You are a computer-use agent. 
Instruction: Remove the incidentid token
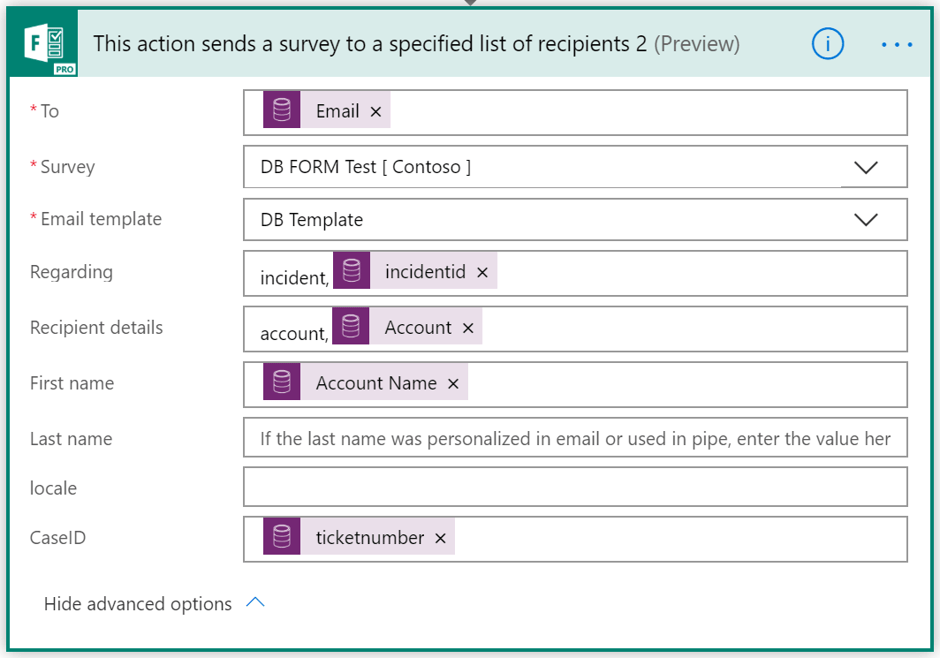point(483,273)
